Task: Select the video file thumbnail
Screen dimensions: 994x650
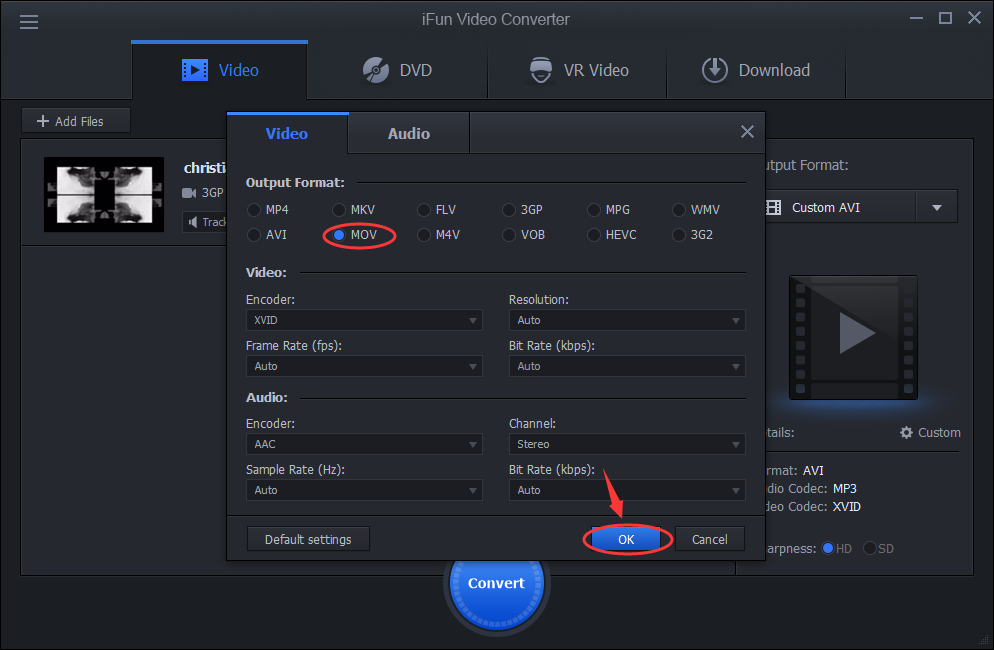Action: click(104, 194)
